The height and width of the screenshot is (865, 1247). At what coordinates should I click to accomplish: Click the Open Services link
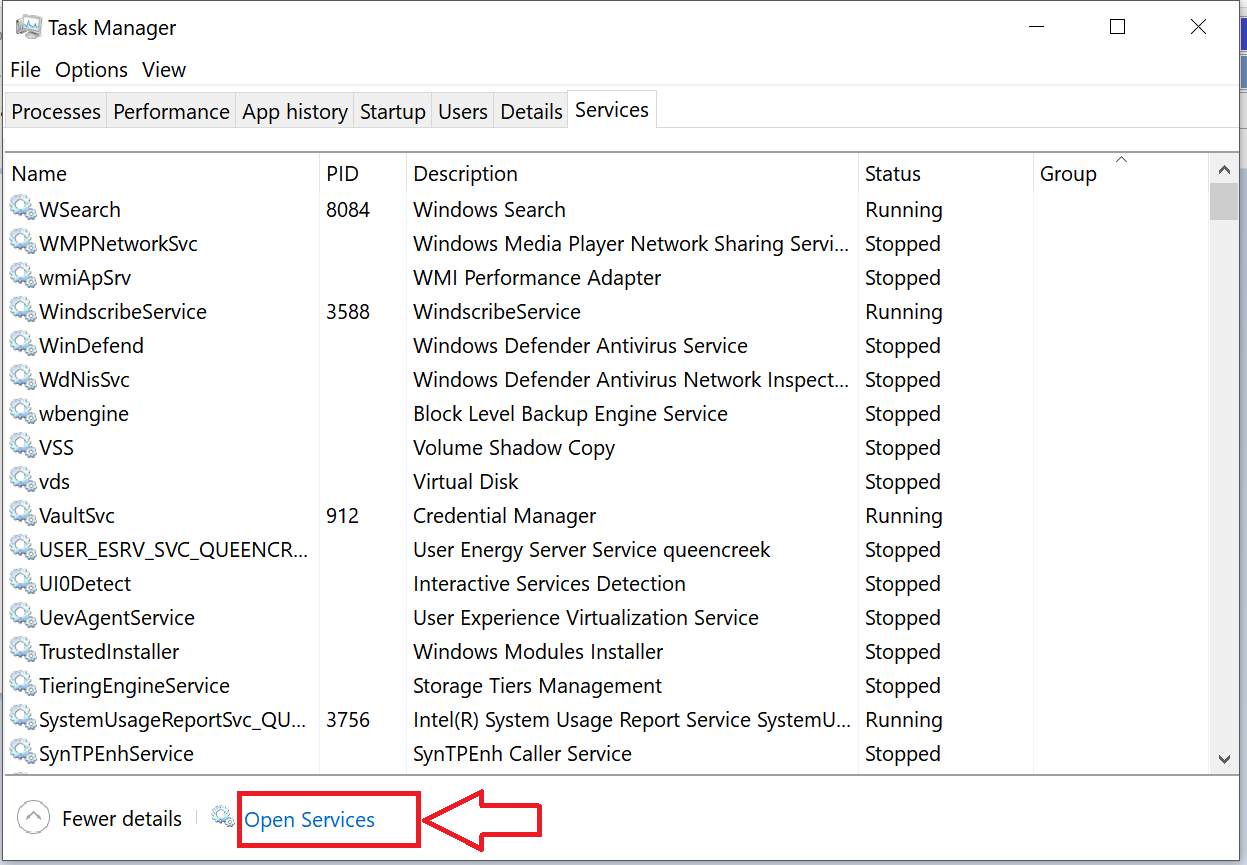pyautogui.click(x=310, y=820)
